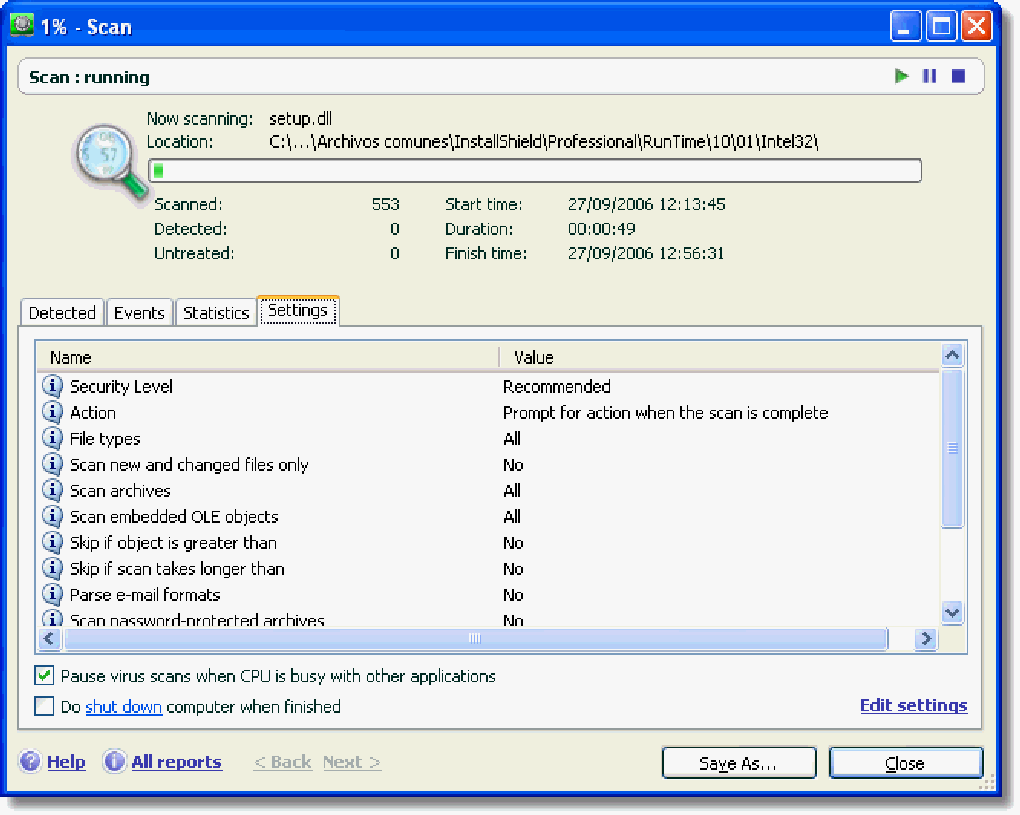Click the All reports info icon
Image resolution: width=1020 pixels, height=815 pixels.
(114, 761)
